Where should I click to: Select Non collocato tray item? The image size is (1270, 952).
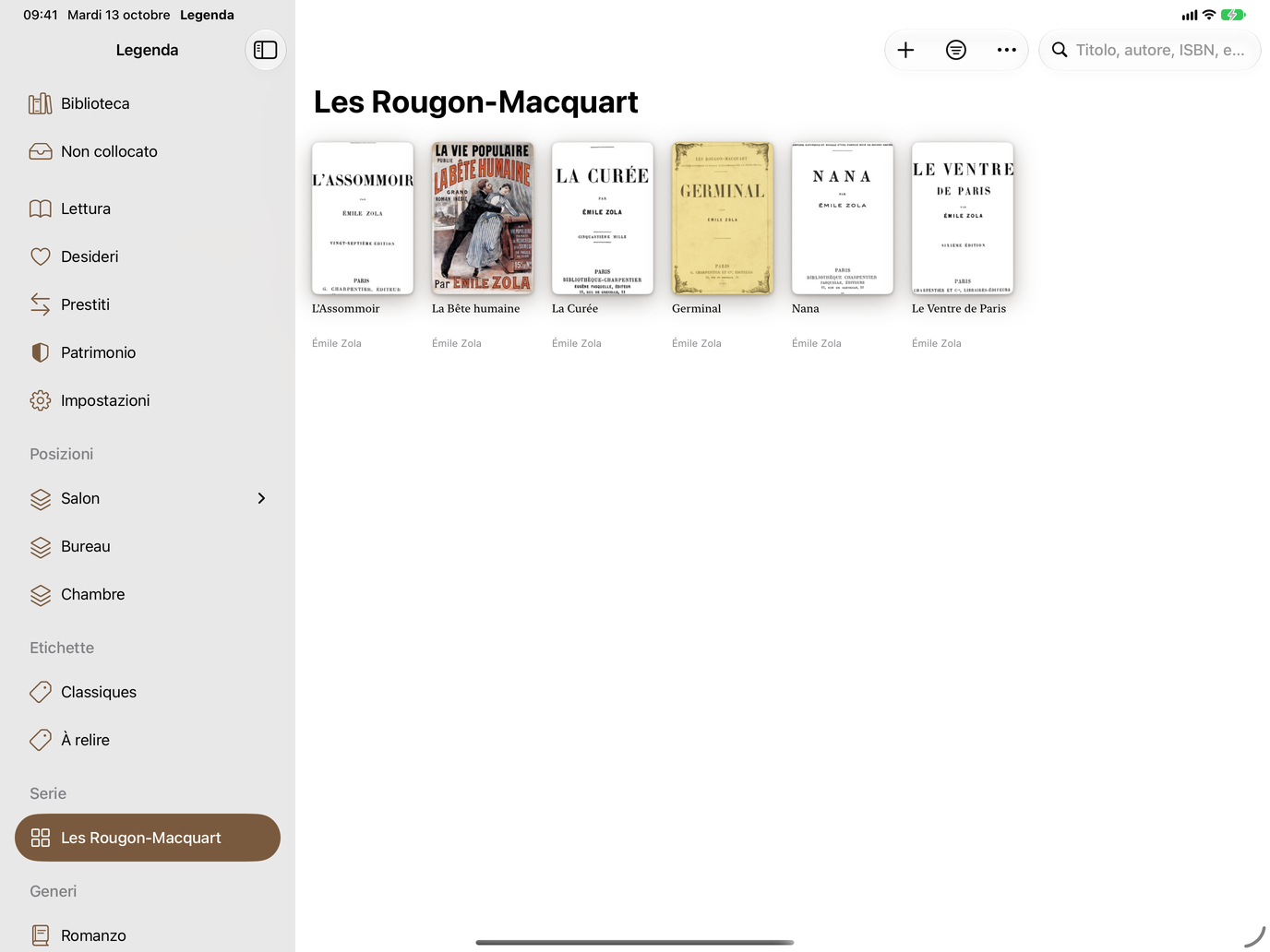pyautogui.click(x=148, y=151)
